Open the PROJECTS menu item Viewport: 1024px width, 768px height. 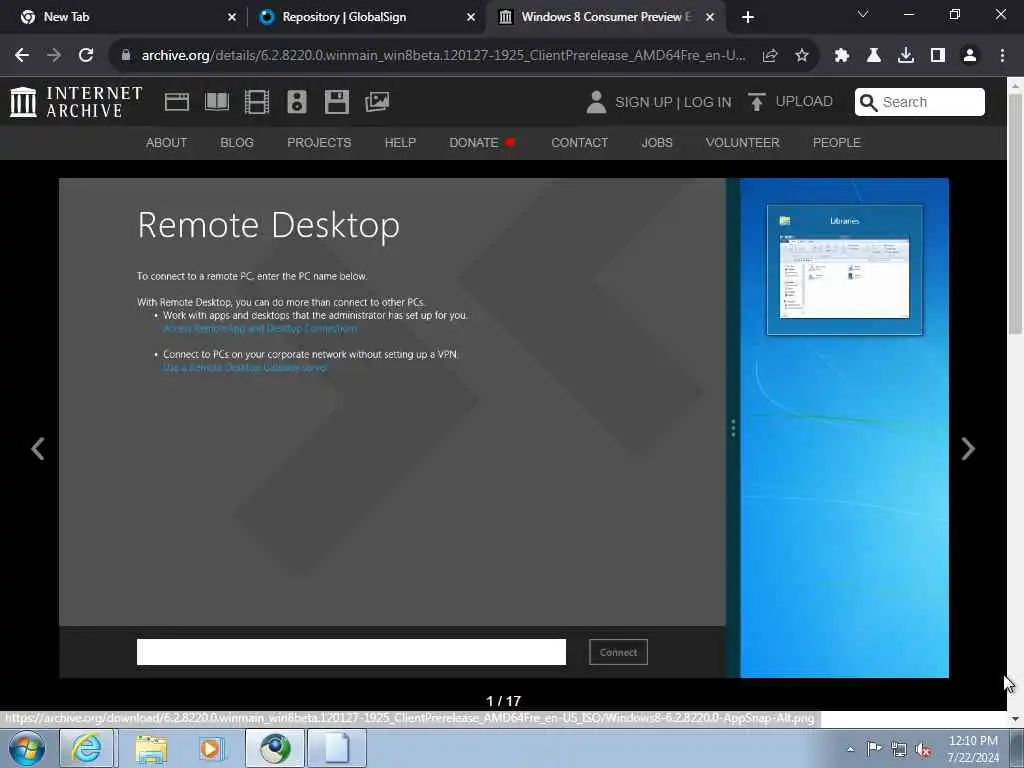[319, 142]
